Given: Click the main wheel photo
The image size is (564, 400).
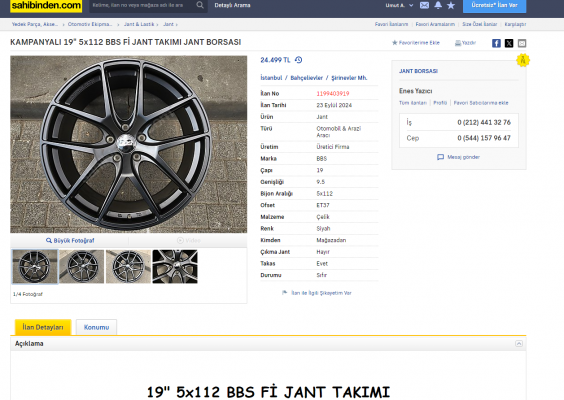Looking at the screenshot, I should pyautogui.click(x=128, y=144).
